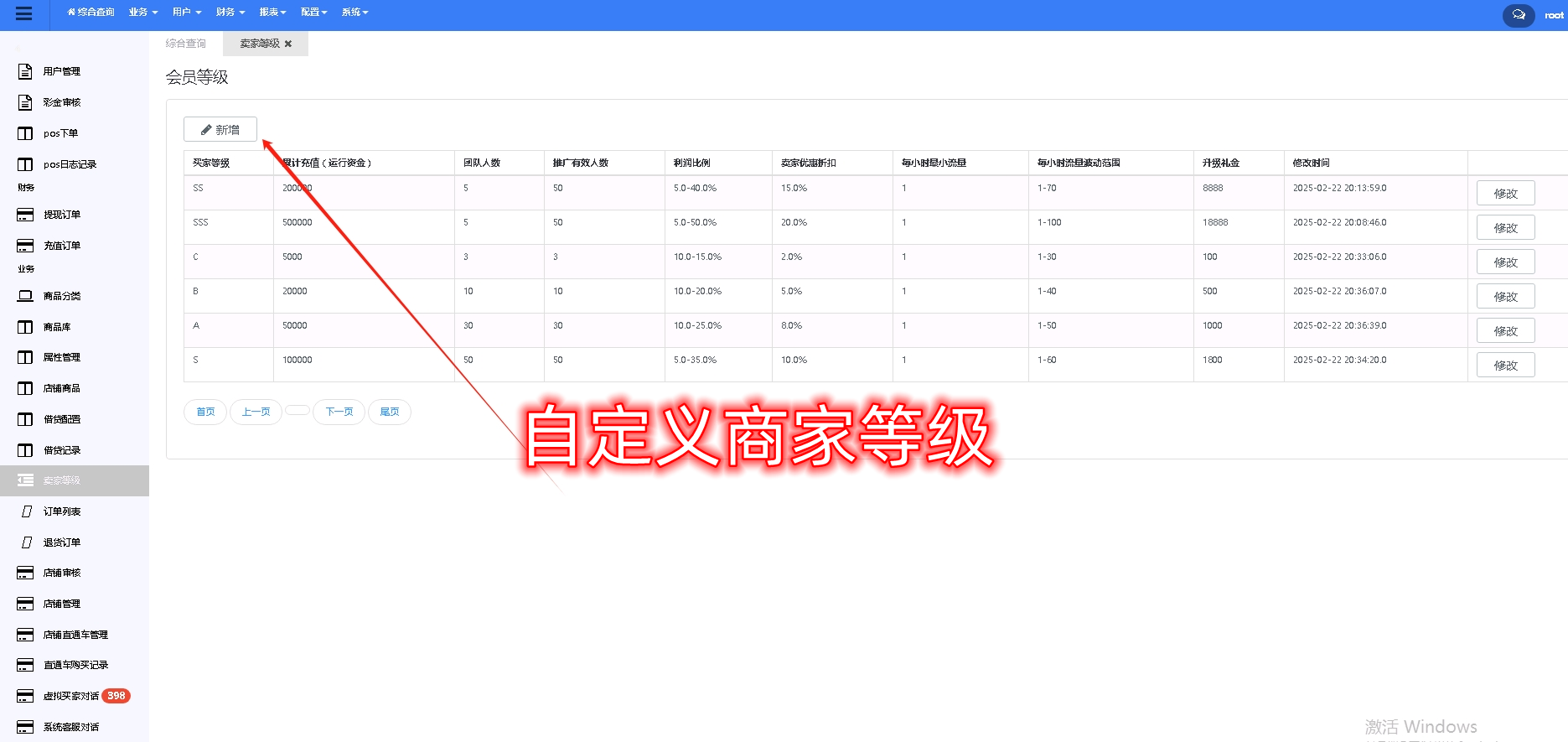
Task: Switch to the 综合查询 page tab
Action: click(x=186, y=44)
